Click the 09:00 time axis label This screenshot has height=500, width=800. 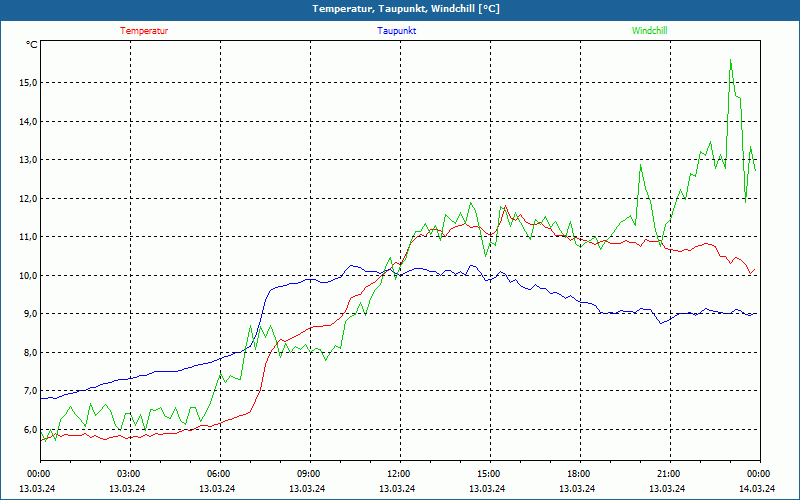310,474
